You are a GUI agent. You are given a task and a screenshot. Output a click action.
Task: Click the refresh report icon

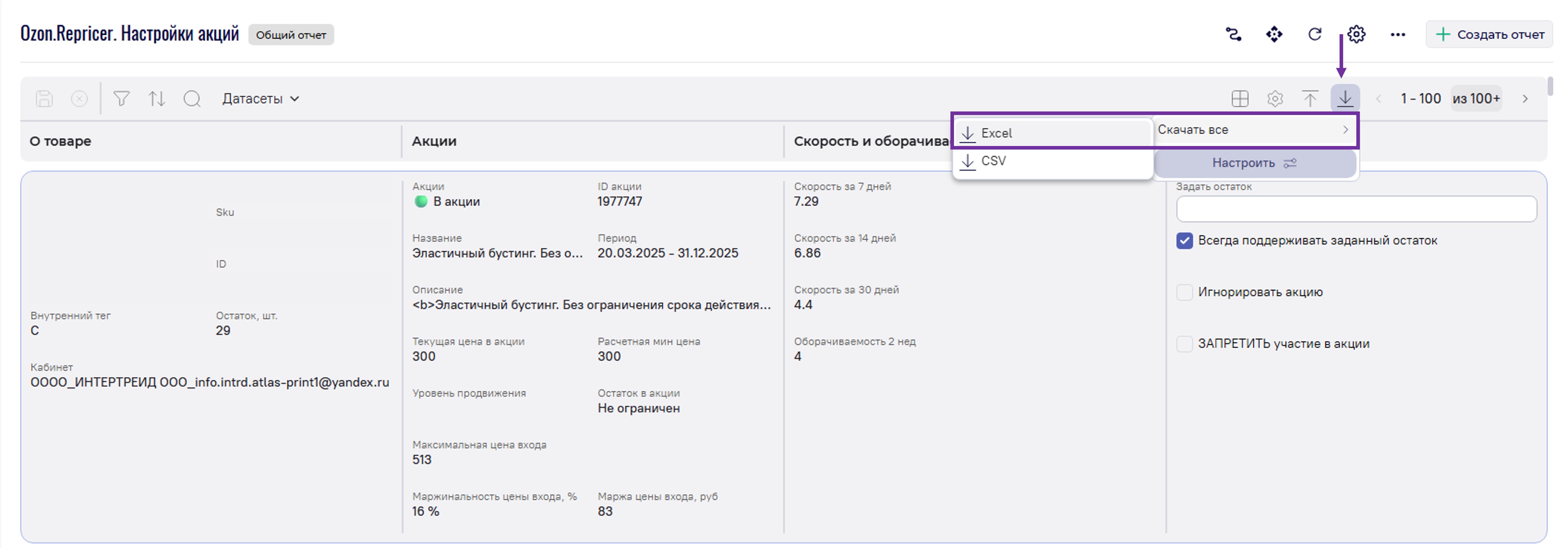[1315, 34]
